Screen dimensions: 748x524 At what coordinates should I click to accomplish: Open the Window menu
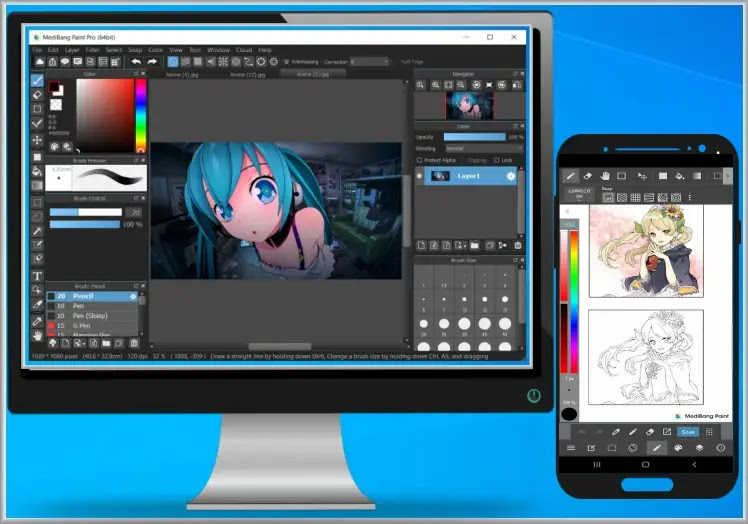[218, 50]
